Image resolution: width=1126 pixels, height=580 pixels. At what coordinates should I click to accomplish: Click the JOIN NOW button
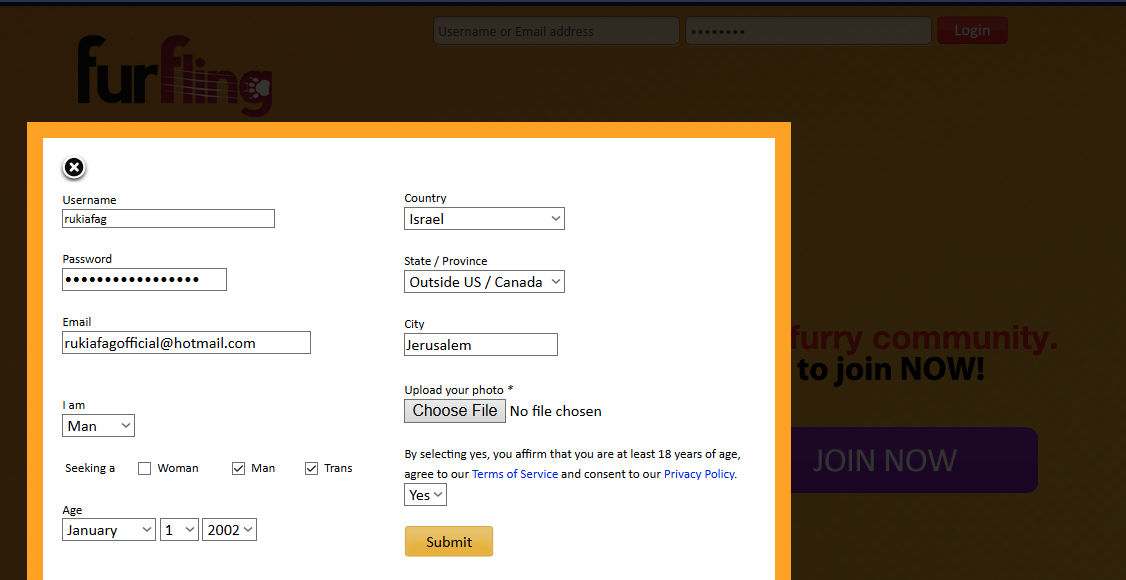coord(913,460)
